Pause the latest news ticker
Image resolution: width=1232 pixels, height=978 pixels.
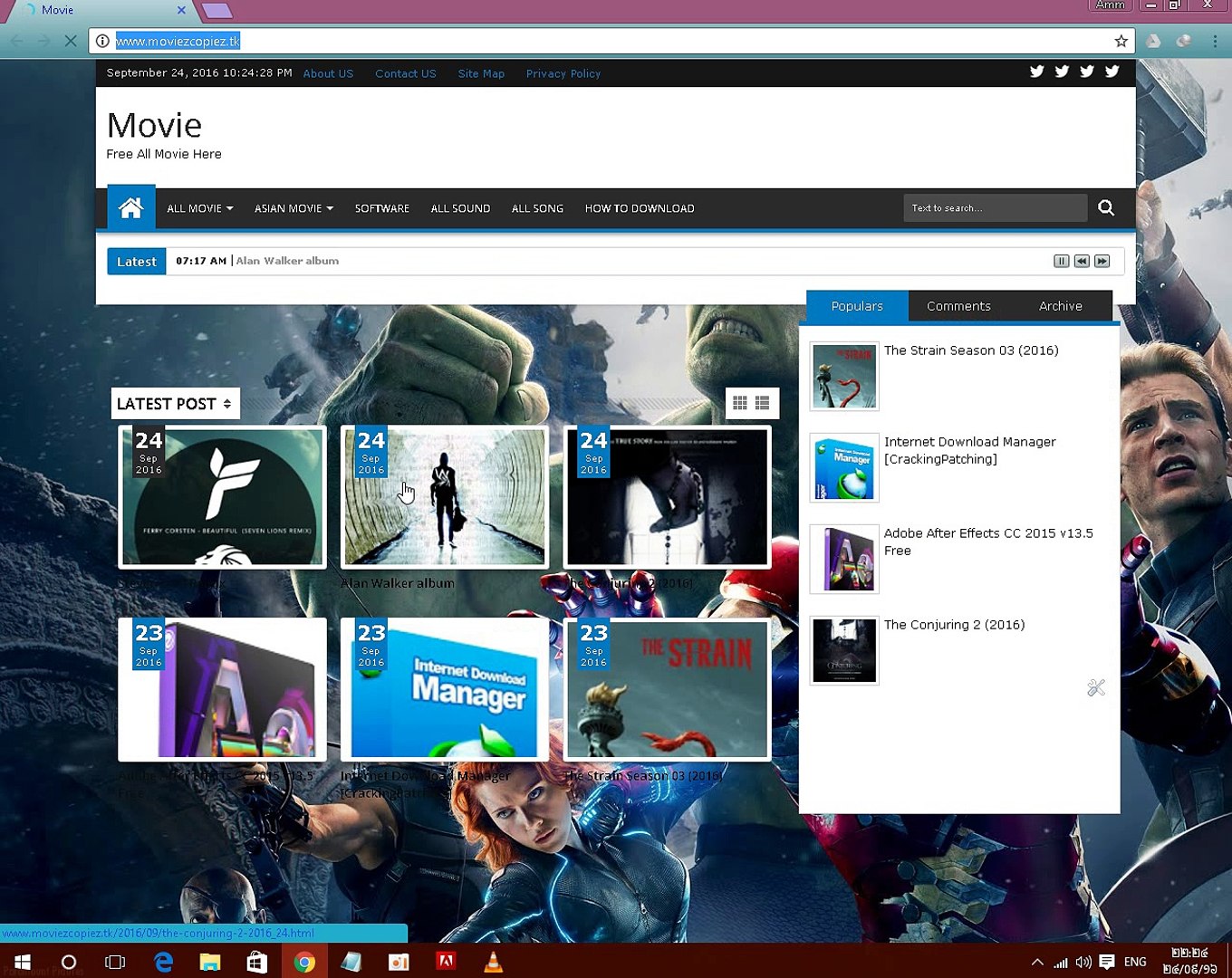(x=1061, y=261)
